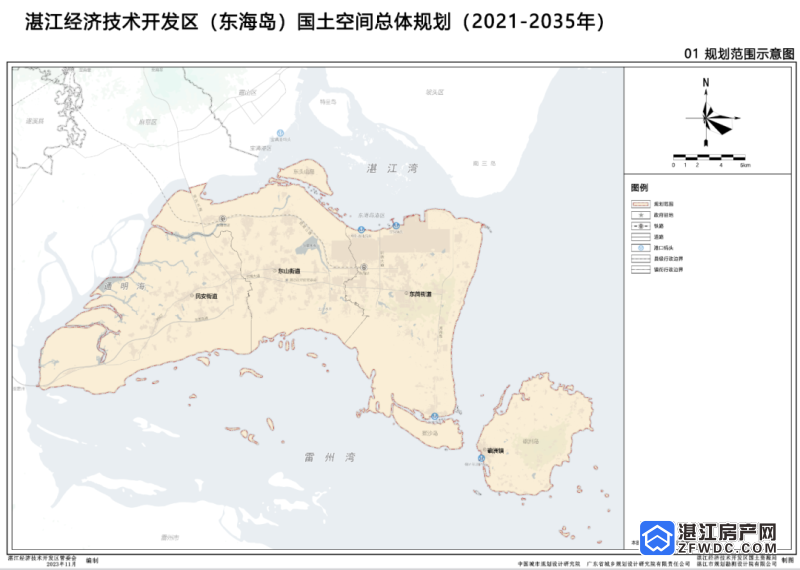
Task: Click the circle marker beside 民安街道
Action: point(192,295)
